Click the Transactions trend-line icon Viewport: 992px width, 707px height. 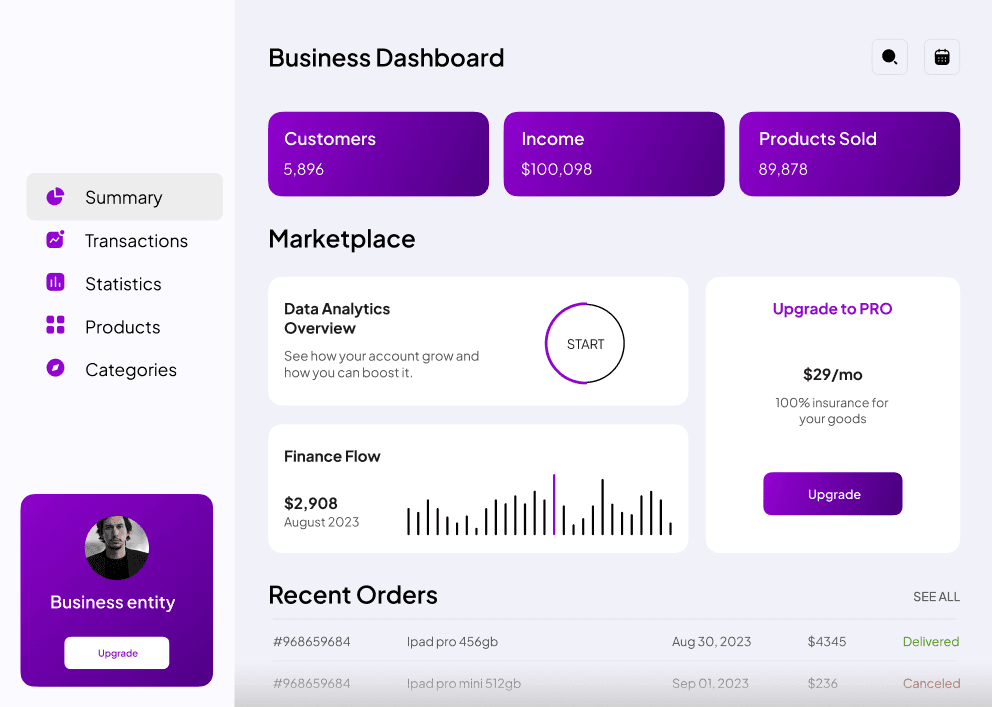[x=55, y=240]
